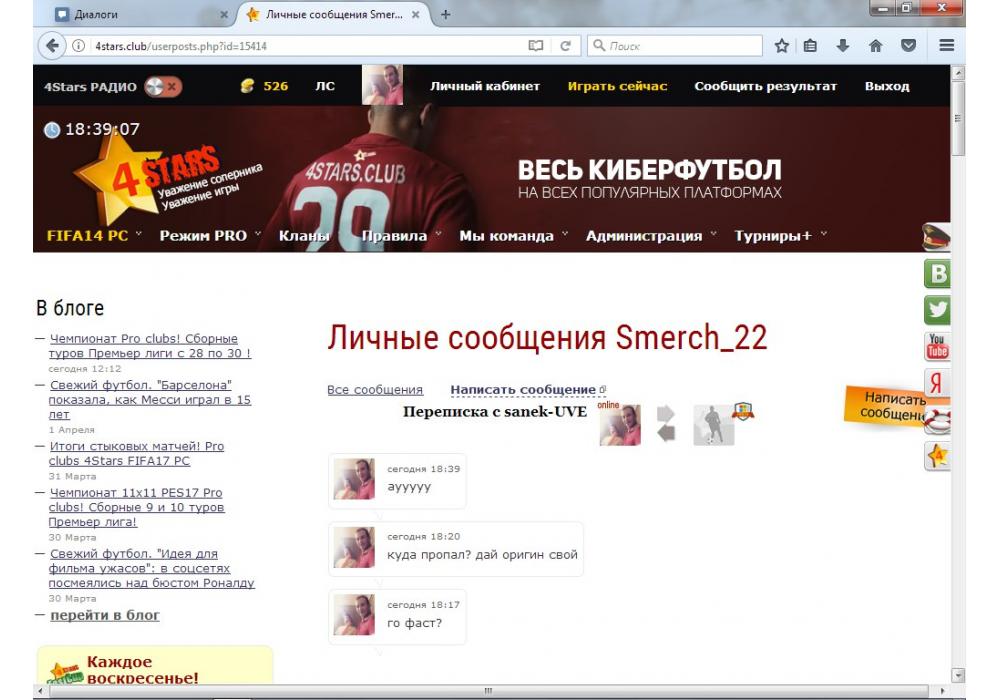The image size is (1000, 700).
Task: Click the orange Написать сообщение banner
Action: (x=885, y=406)
